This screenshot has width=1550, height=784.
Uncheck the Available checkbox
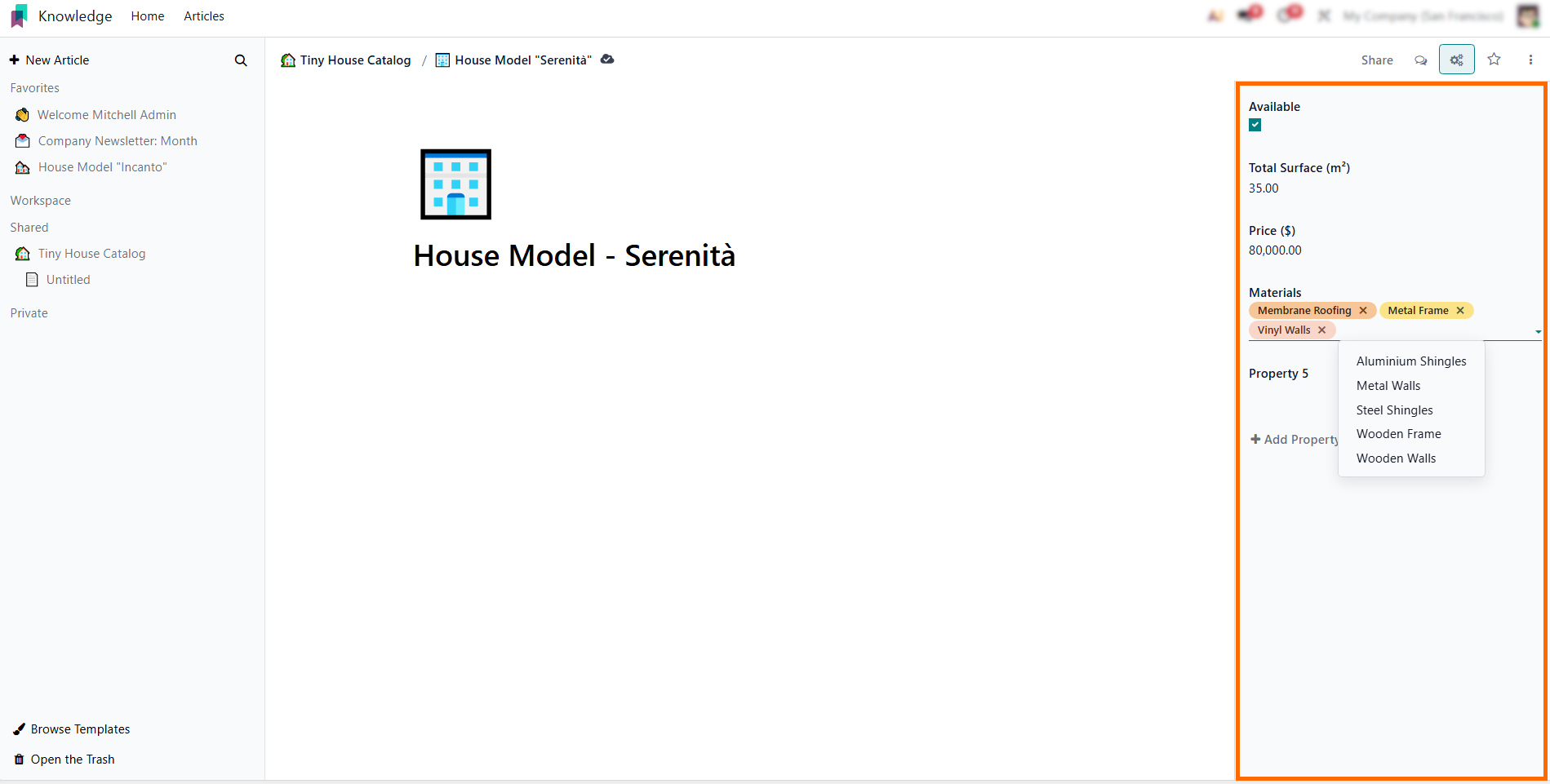click(1255, 125)
